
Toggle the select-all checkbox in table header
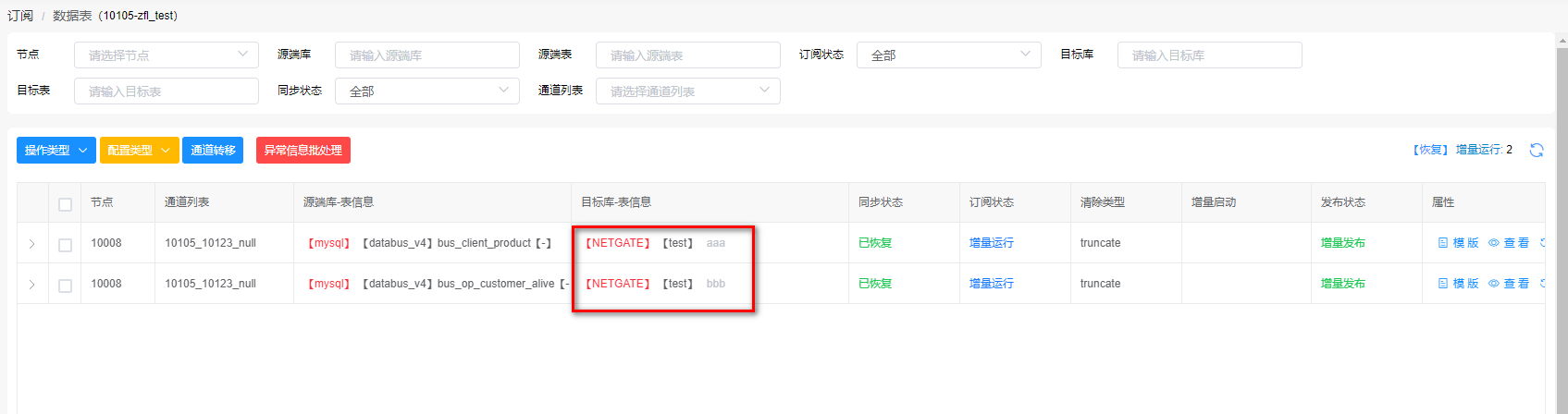coord(65,204)
